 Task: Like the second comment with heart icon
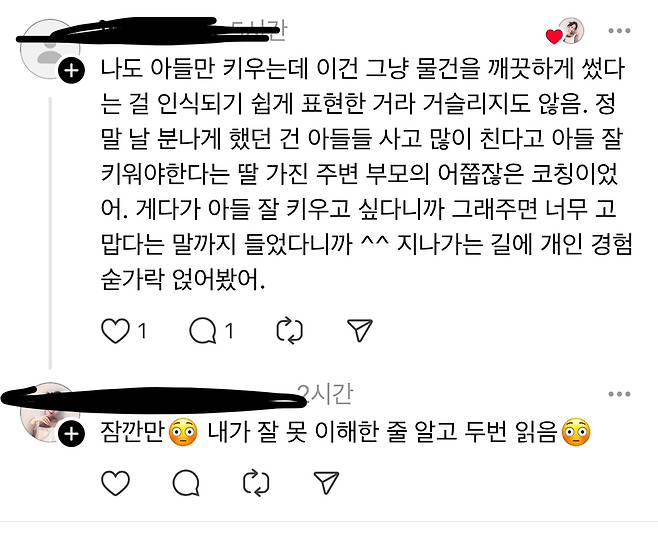pos(115,483)
